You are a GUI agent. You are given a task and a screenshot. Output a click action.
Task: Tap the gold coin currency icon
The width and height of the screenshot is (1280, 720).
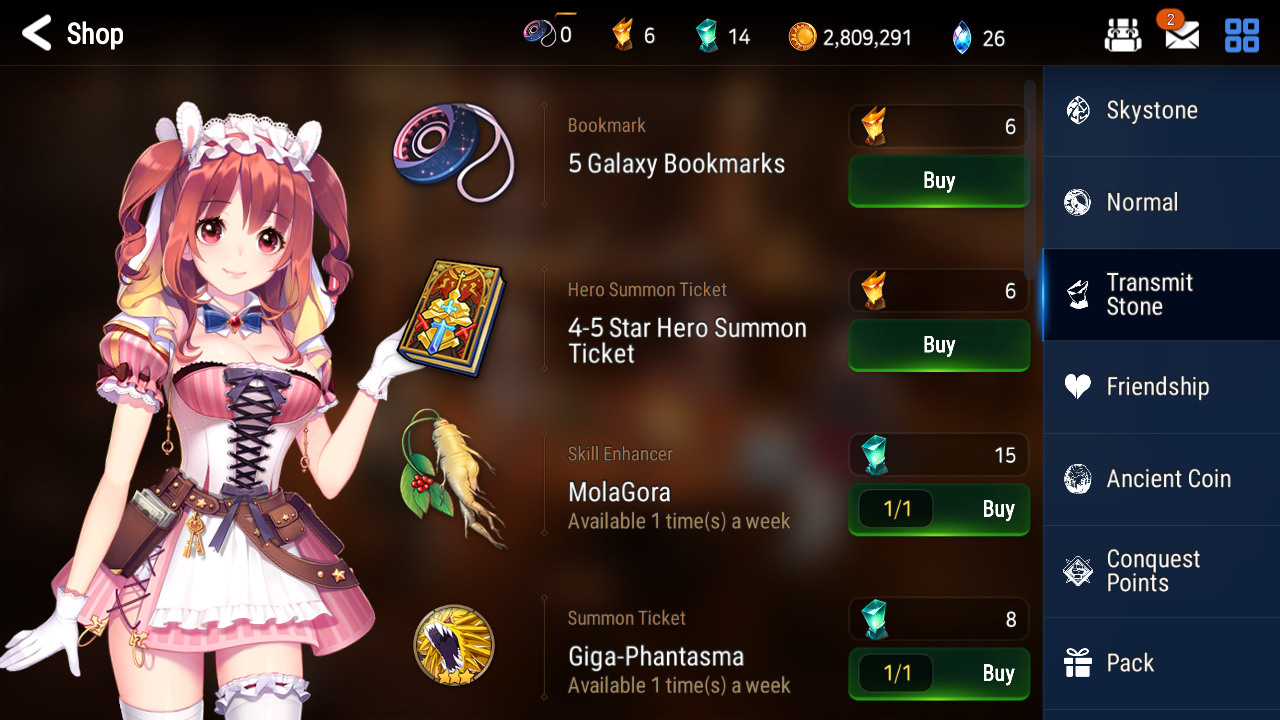[x=802, y=38]
